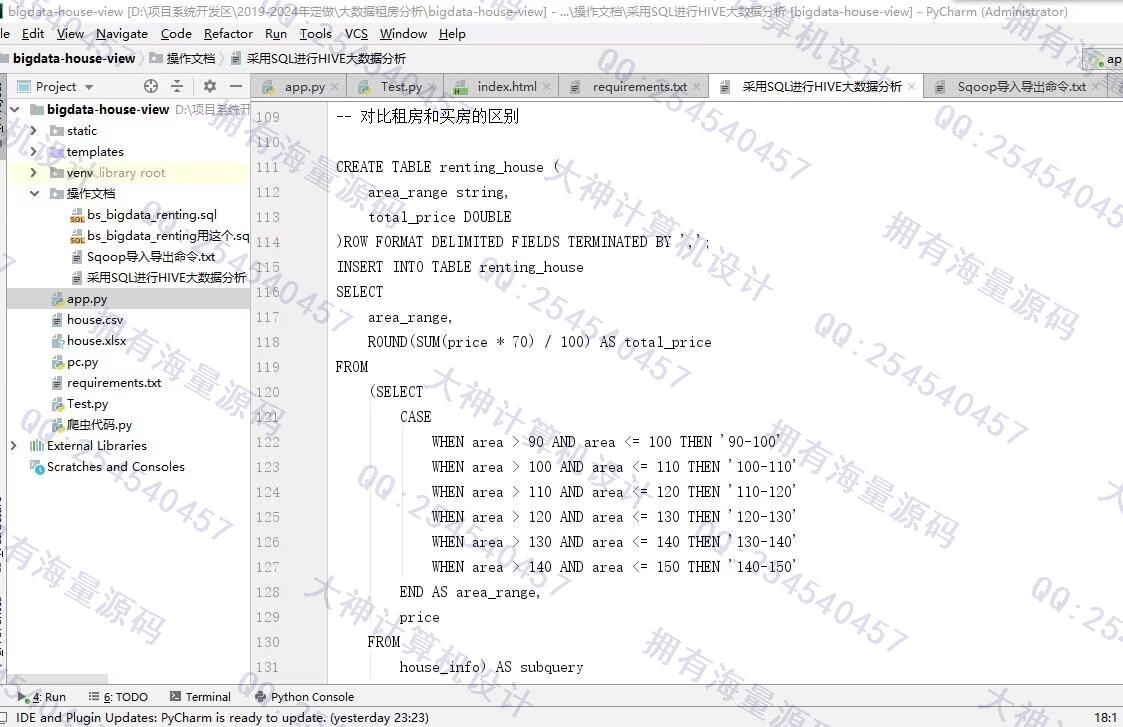The image size is (1123, 727).
Task: Click the 18:1 cursor position indicator
Action: coord(1105,718)
